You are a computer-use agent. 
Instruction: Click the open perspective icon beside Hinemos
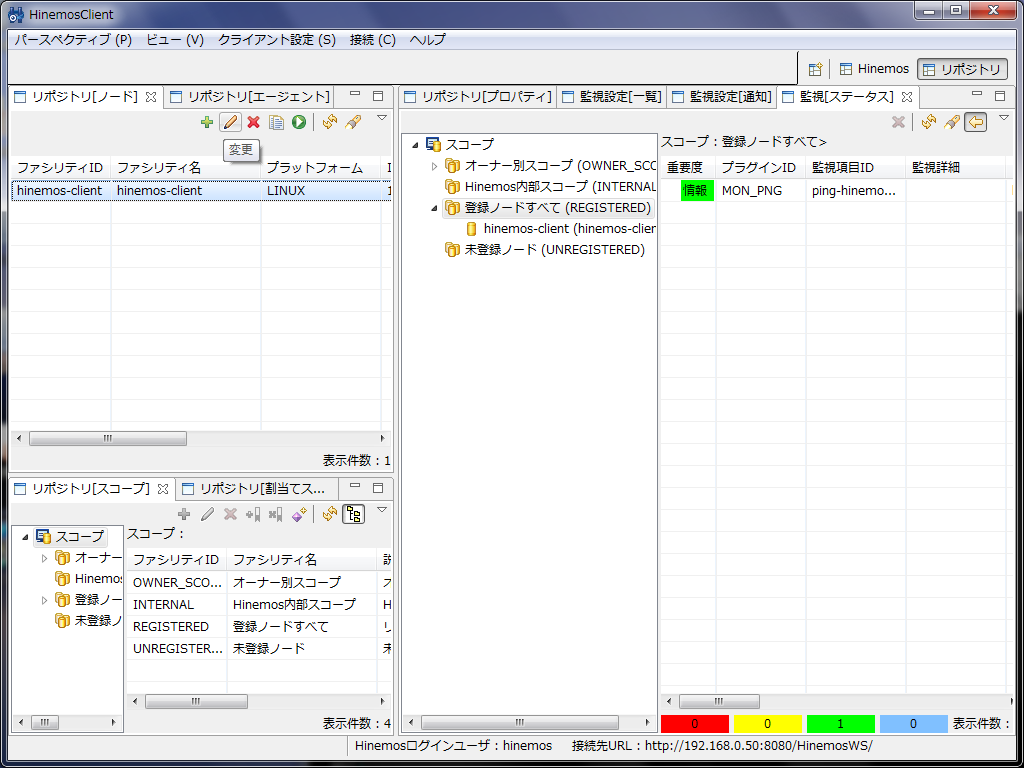click(x=814, y=69)
